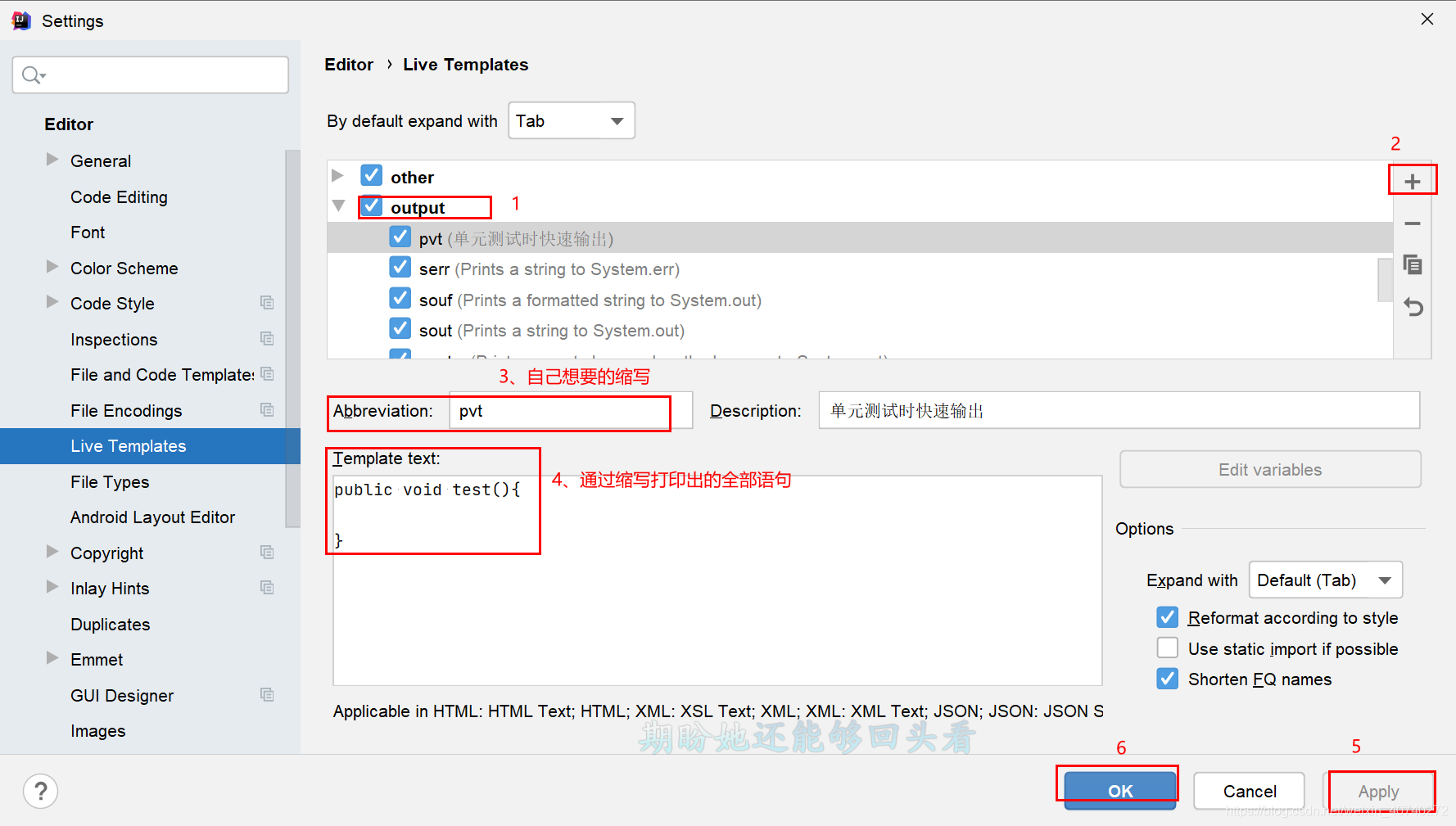Viewport: 1456px width, 826px height.
Task: Expand the Copyright node
Action: pos(52,552)
